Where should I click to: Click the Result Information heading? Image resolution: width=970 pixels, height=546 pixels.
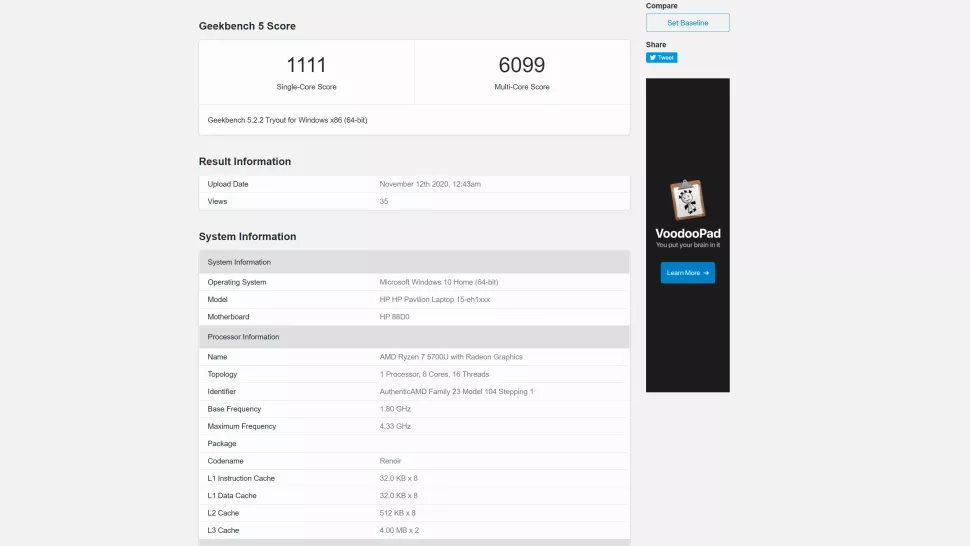[244, 161]
